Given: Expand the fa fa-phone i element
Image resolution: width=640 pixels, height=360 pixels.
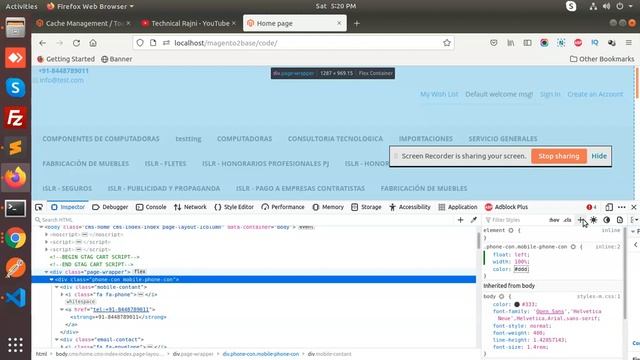Looking at the screenshot, I should click(x=62, y=294).
